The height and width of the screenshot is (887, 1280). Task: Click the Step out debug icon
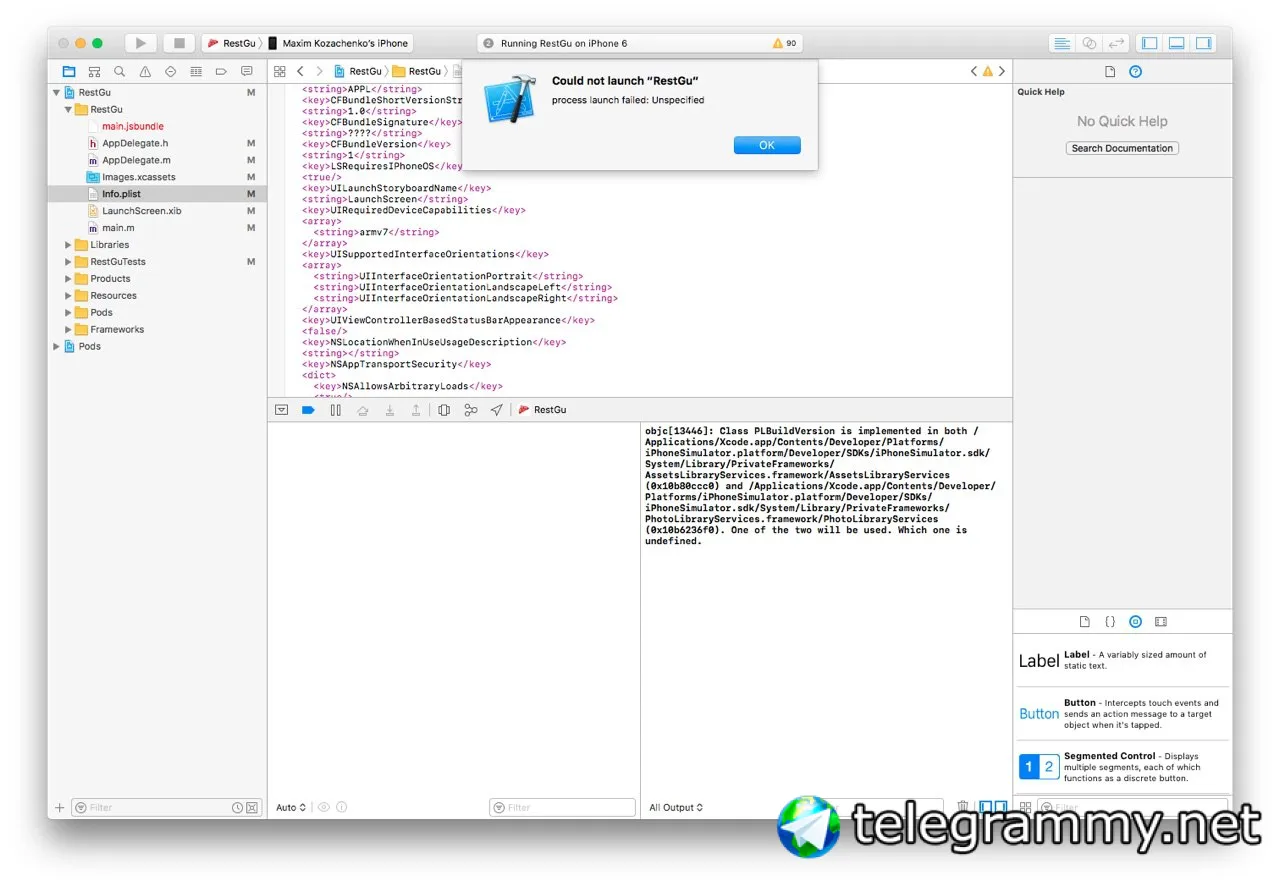416,410
